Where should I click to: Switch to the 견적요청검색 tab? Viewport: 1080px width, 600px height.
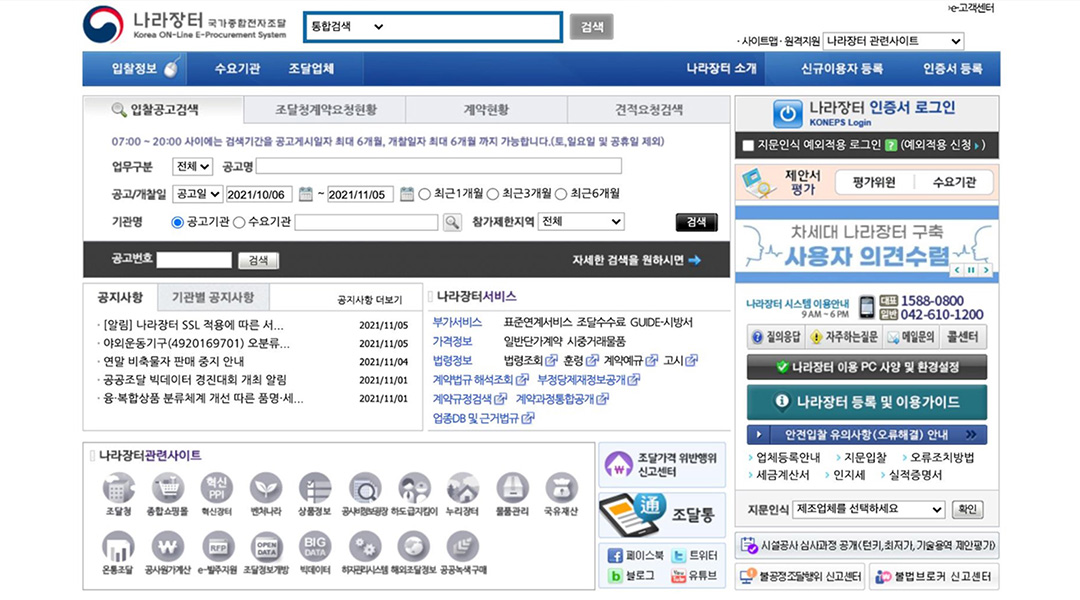(x=648, y=110)
